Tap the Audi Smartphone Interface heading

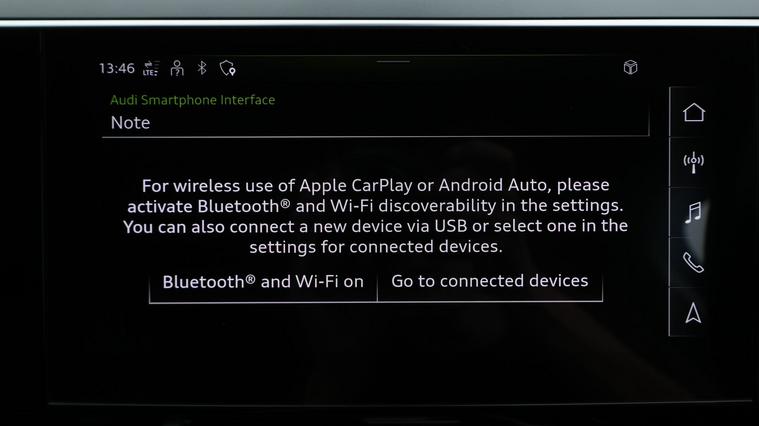click(x=193, y=100)
